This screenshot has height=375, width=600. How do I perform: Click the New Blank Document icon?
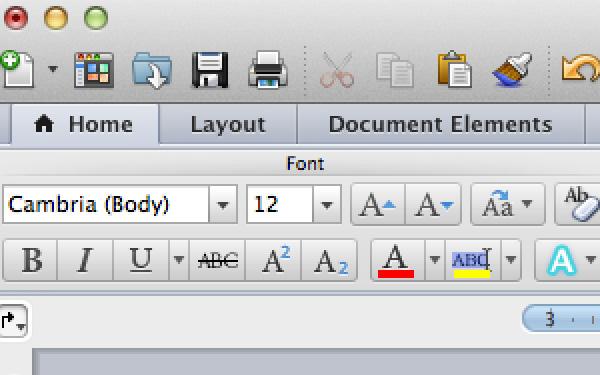[x=18, y=69]
